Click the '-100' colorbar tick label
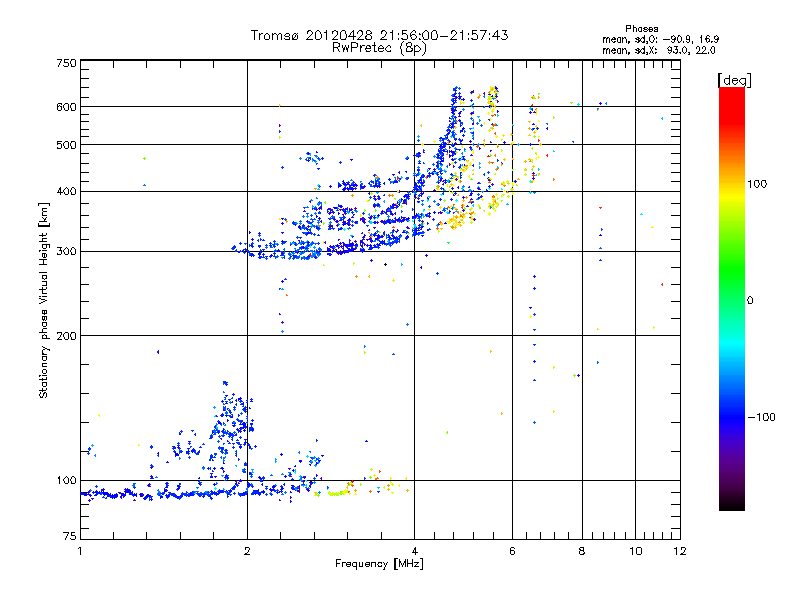Screen dimensions: 800x600 [x=762, y=417]
